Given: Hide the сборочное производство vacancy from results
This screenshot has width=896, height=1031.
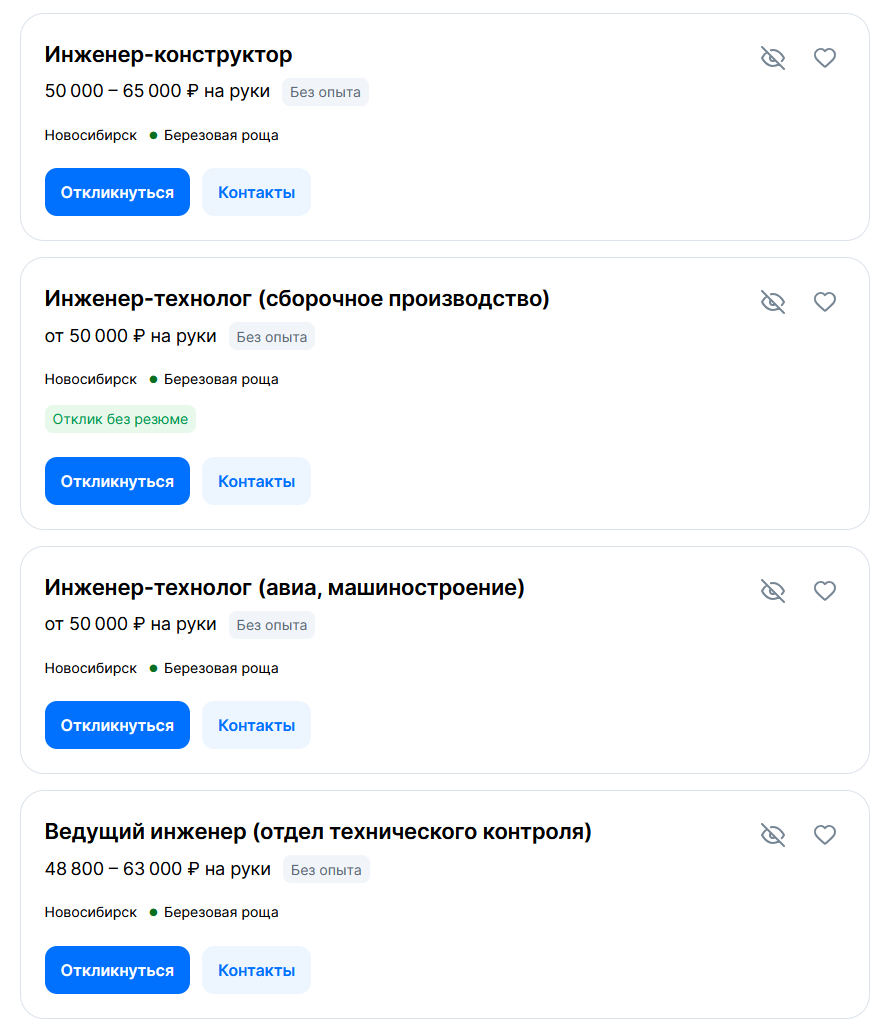Looking at the screenshot, I should pyautogui.click(x=773, y=302).
